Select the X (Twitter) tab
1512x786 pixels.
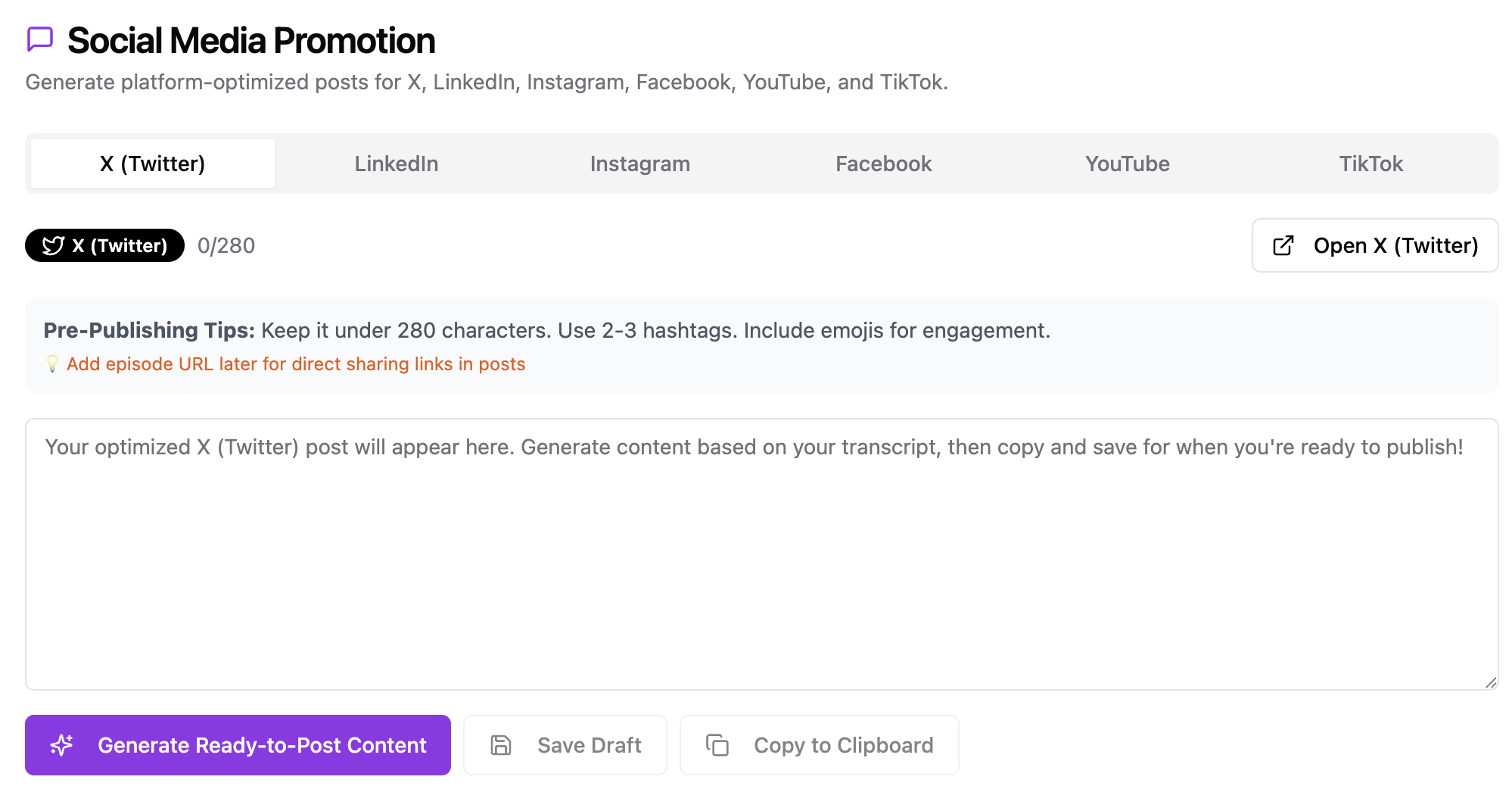click(153, 164)
